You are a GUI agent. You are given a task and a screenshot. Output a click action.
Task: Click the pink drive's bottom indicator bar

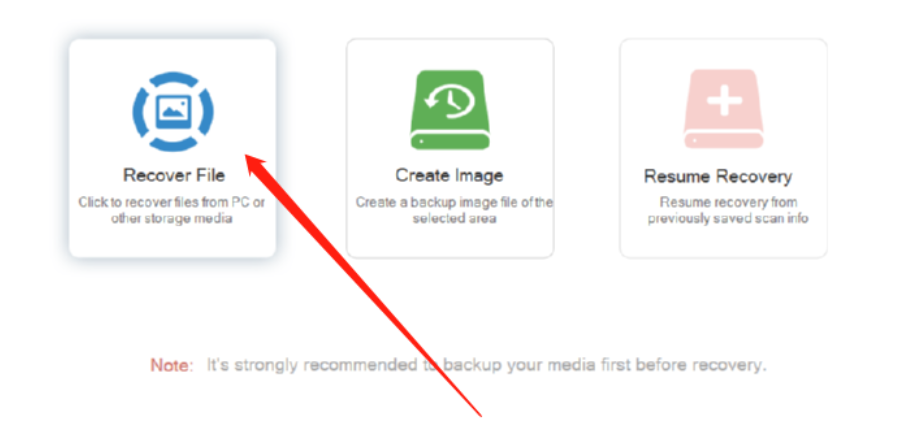(x=723, y=140)
